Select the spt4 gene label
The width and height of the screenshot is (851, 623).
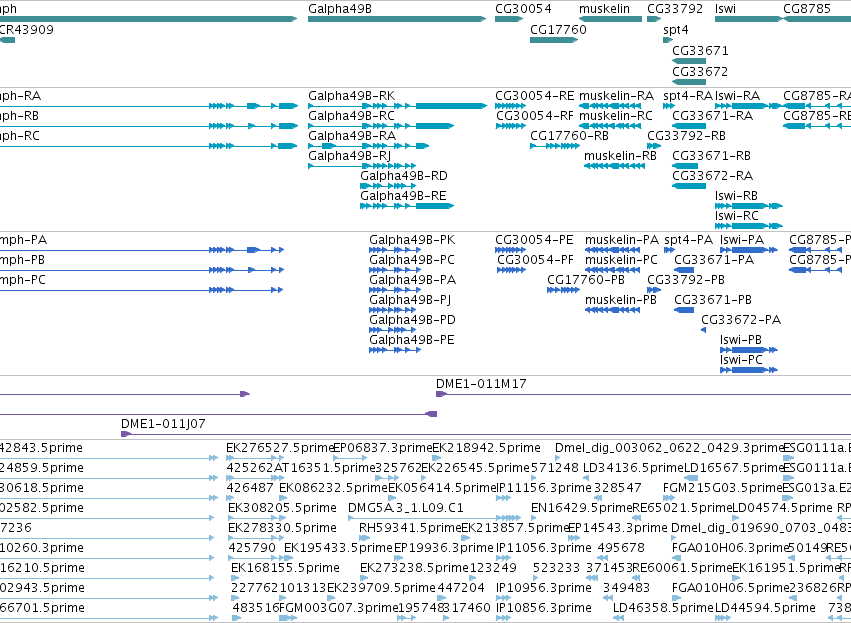point(676,29)
